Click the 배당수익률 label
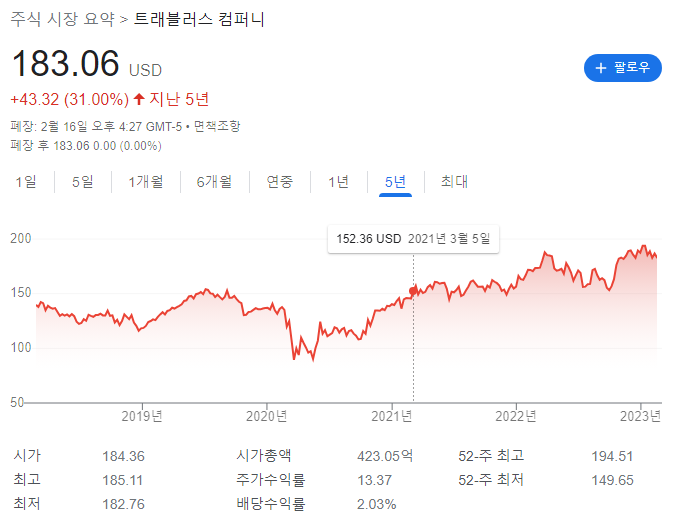Screen dimensions: 673x519 271,504
